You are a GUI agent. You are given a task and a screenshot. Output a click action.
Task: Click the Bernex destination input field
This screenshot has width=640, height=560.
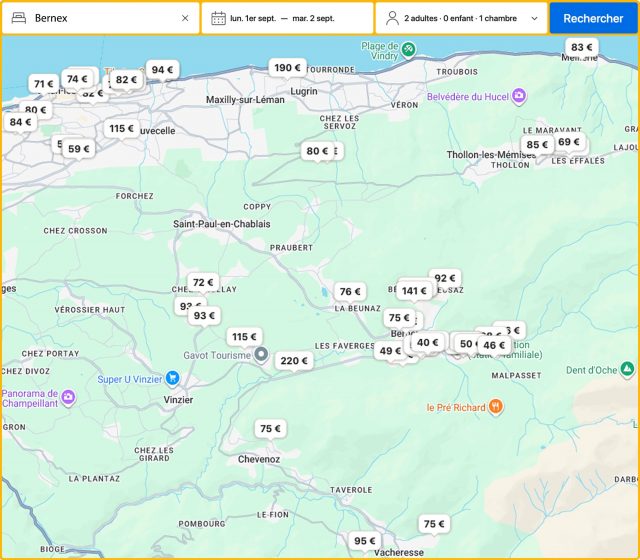tap(100, 18)
